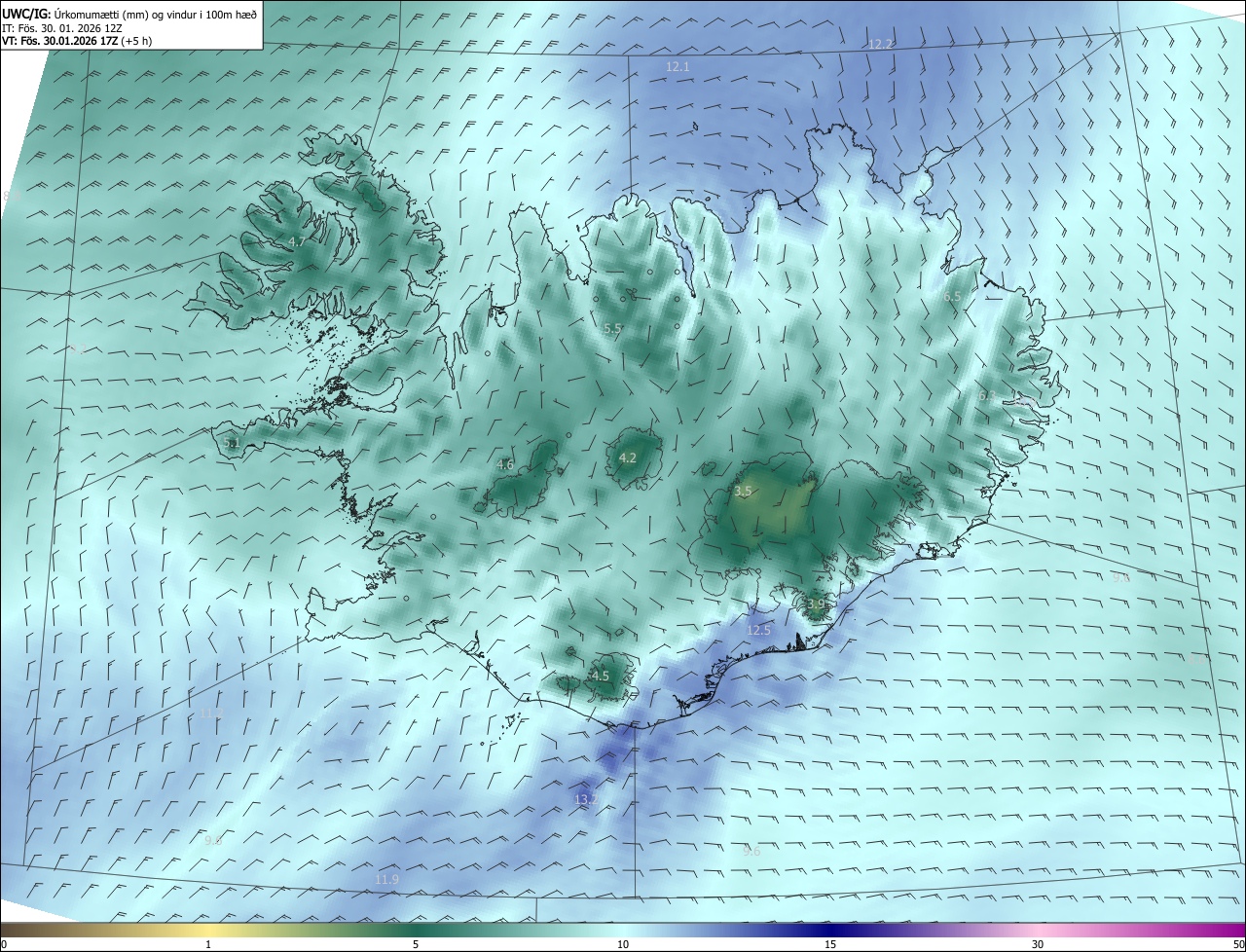This screenshot has width=1246, height=952.
Task: Click the 3.5 value over the large glacier
Action: click(x=743, y=492)
